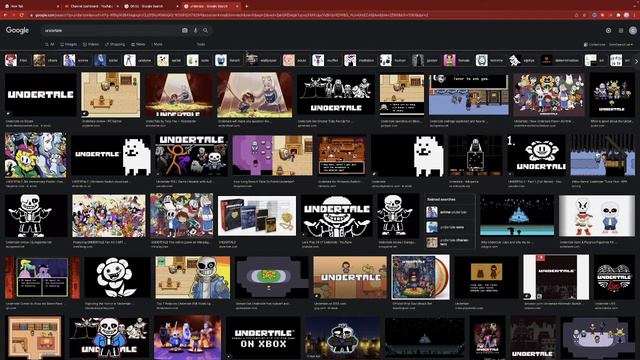The image size is (640, 360).
Task: Go back using the browser back arrow
Action: 5,15
